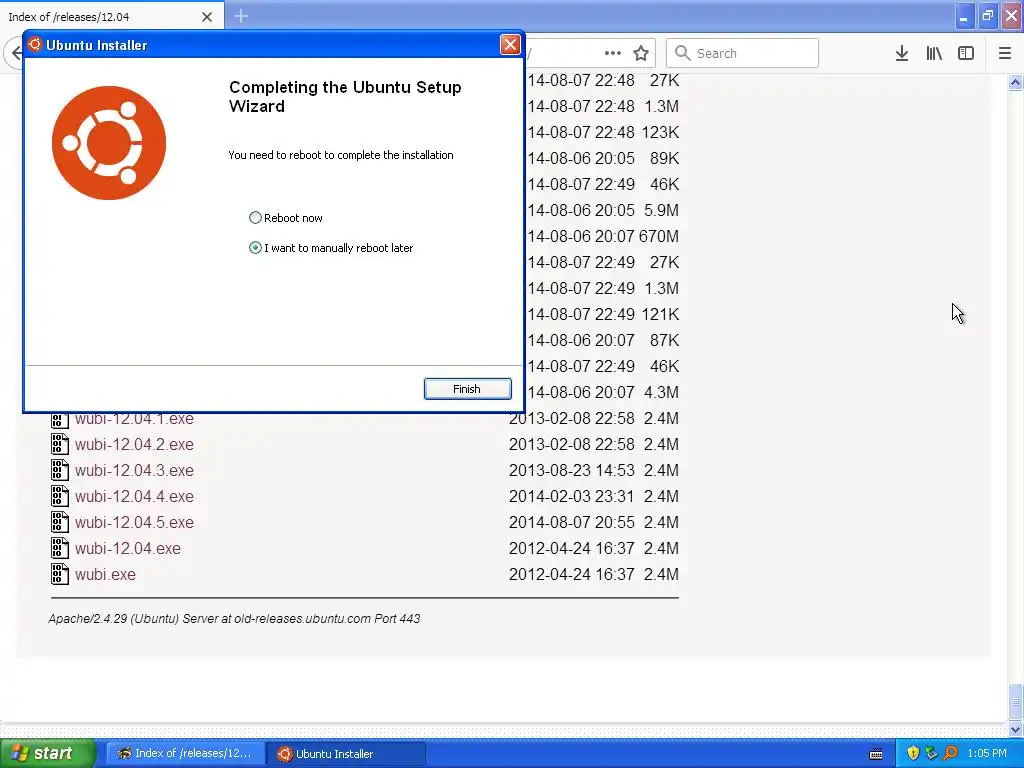
Task: Click the binary file icon beside wubi-12.04.3.exe
Action: [59, 470]
